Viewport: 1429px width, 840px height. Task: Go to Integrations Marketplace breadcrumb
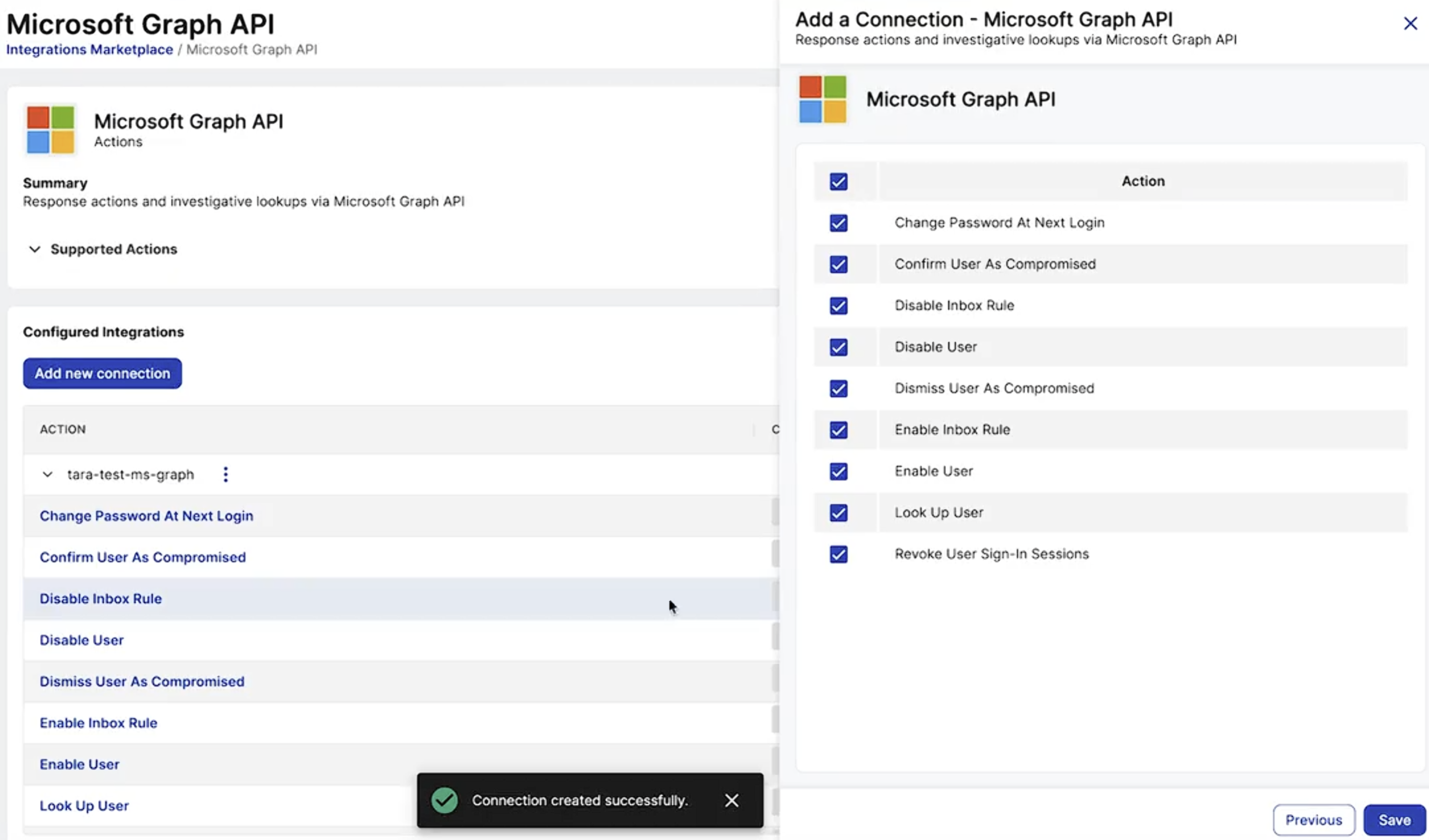(90, 49)
